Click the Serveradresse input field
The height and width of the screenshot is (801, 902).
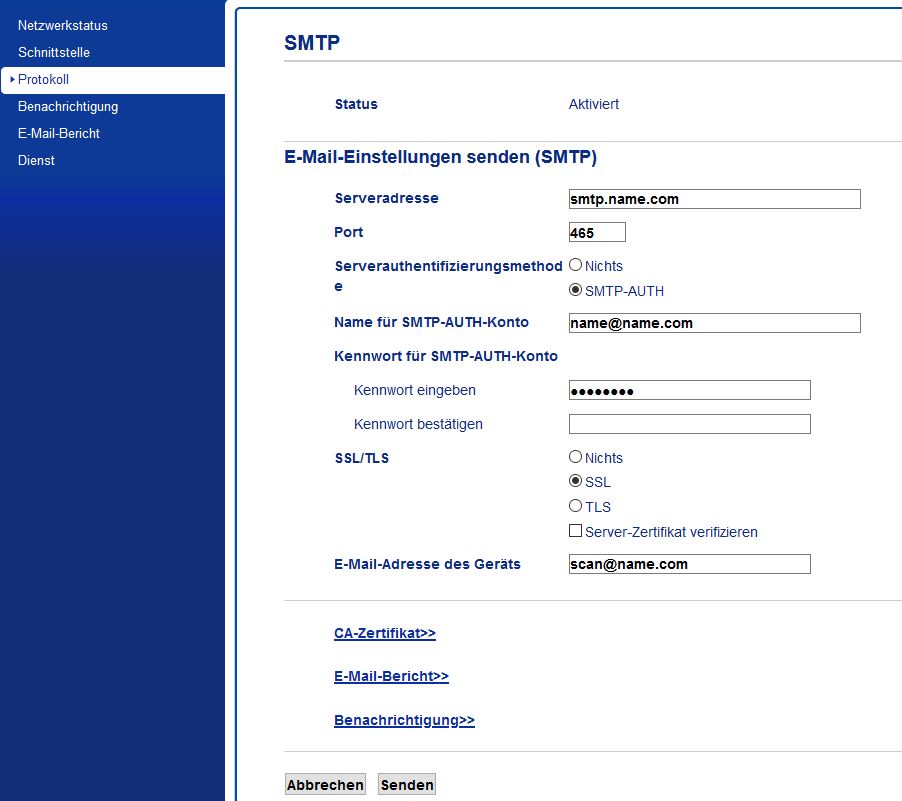714,199
